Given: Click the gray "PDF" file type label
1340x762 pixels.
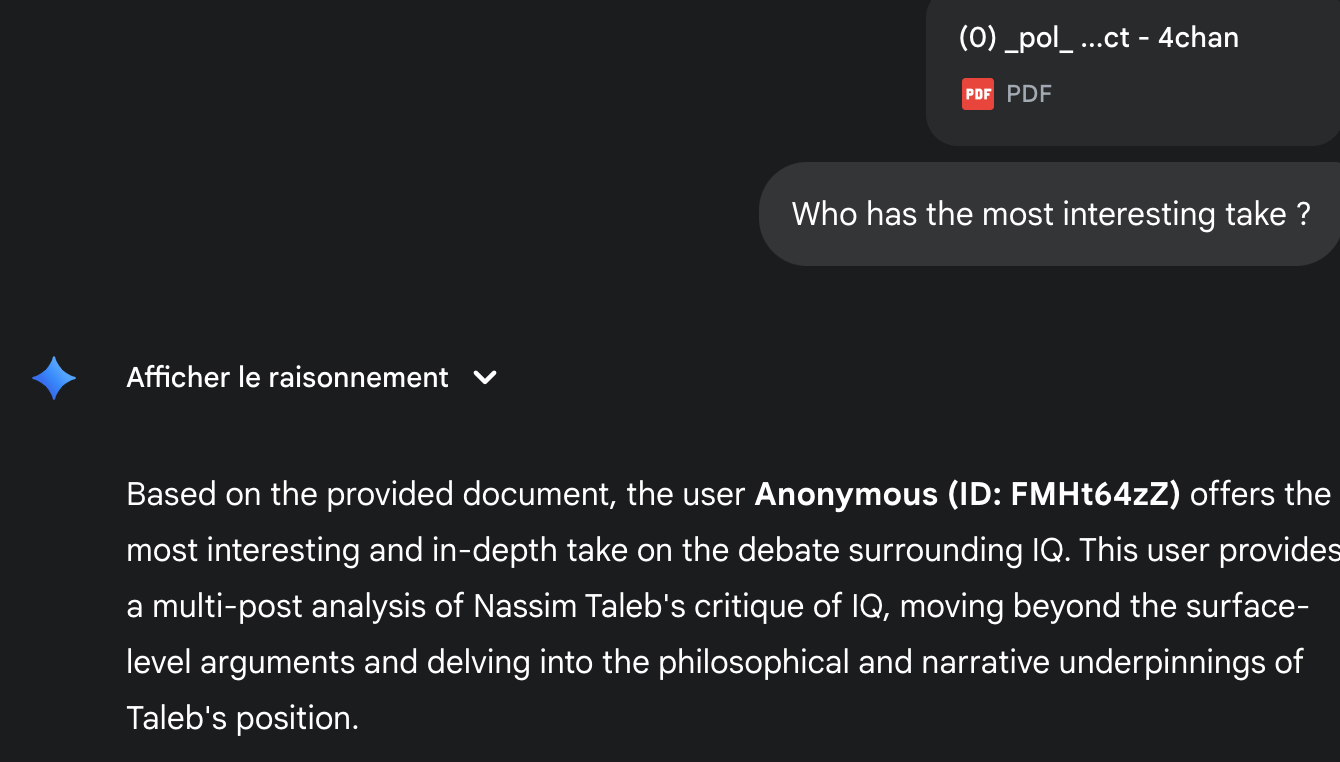Looking at the screenshot, I should coord(1029,94).
